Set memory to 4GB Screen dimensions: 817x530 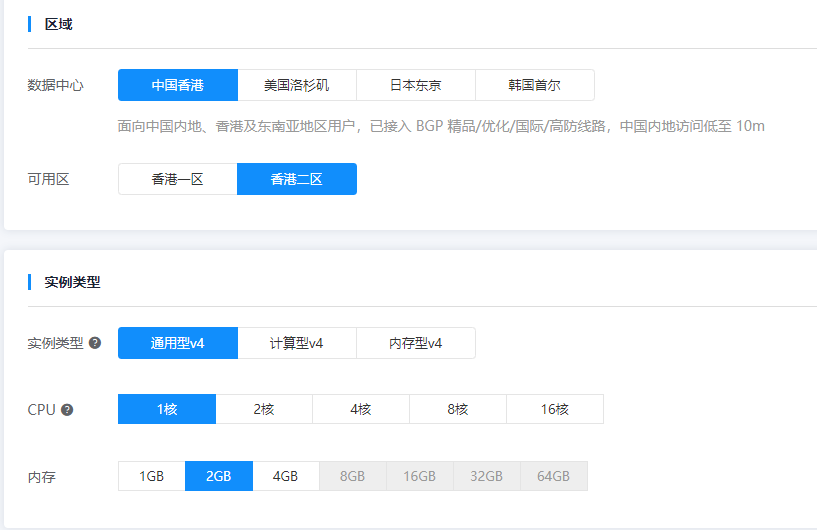(286, 476)
